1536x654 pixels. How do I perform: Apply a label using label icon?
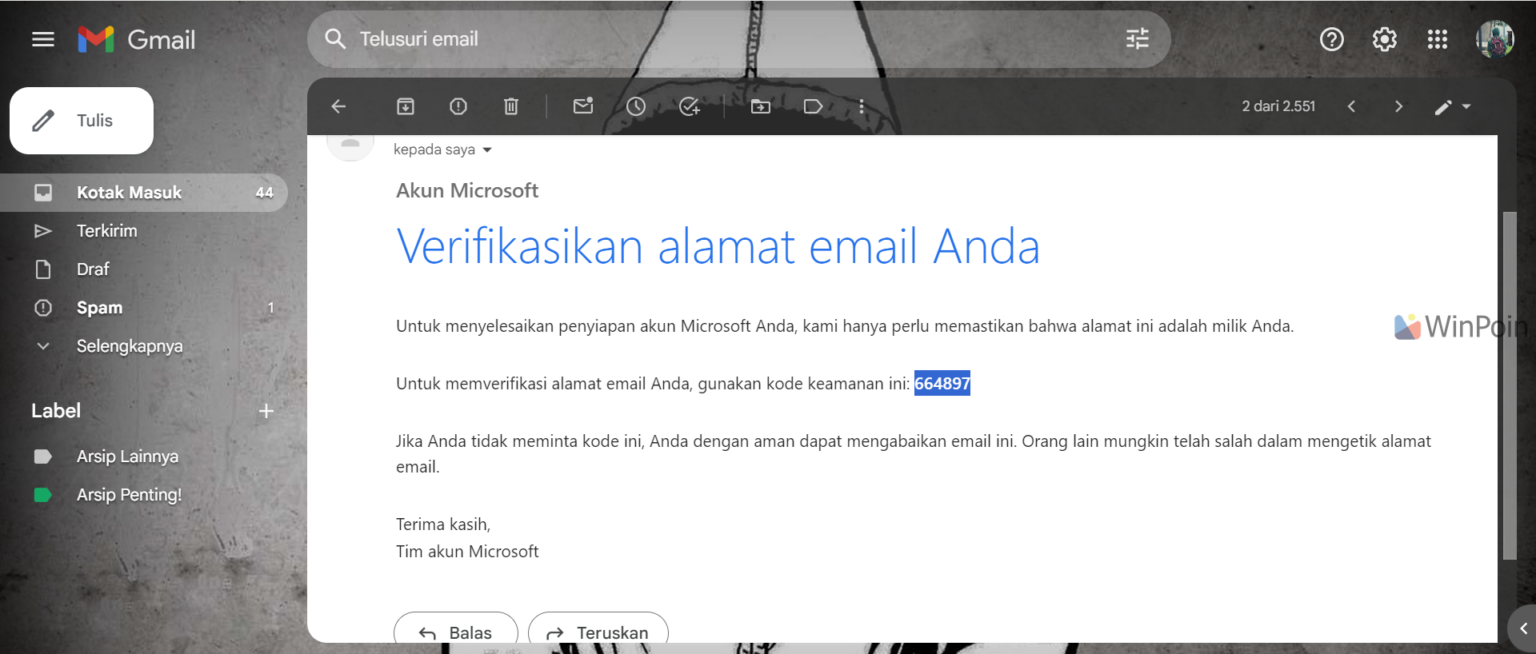pos(813,106)
